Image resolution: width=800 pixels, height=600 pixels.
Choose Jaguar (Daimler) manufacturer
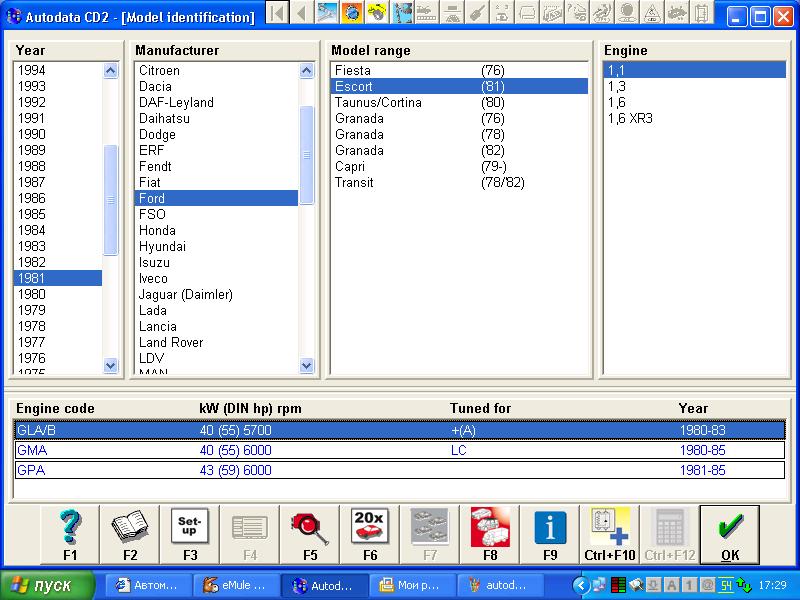[x=216, y=294]
